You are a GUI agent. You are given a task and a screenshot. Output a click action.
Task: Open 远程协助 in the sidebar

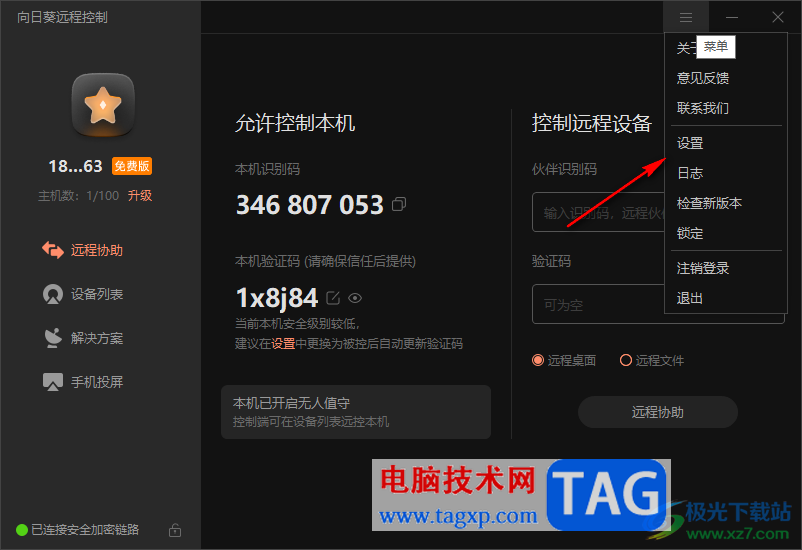[x=83, y=250]
